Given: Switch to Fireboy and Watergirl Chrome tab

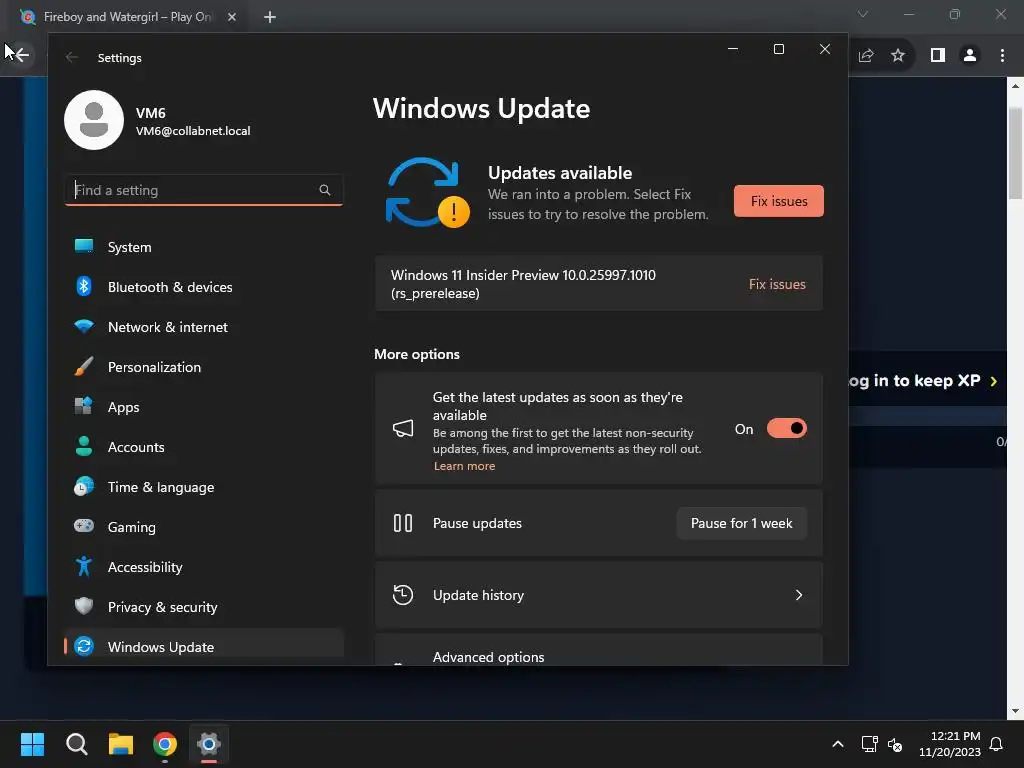Looking at the screenshot, I should click(128, 17).
